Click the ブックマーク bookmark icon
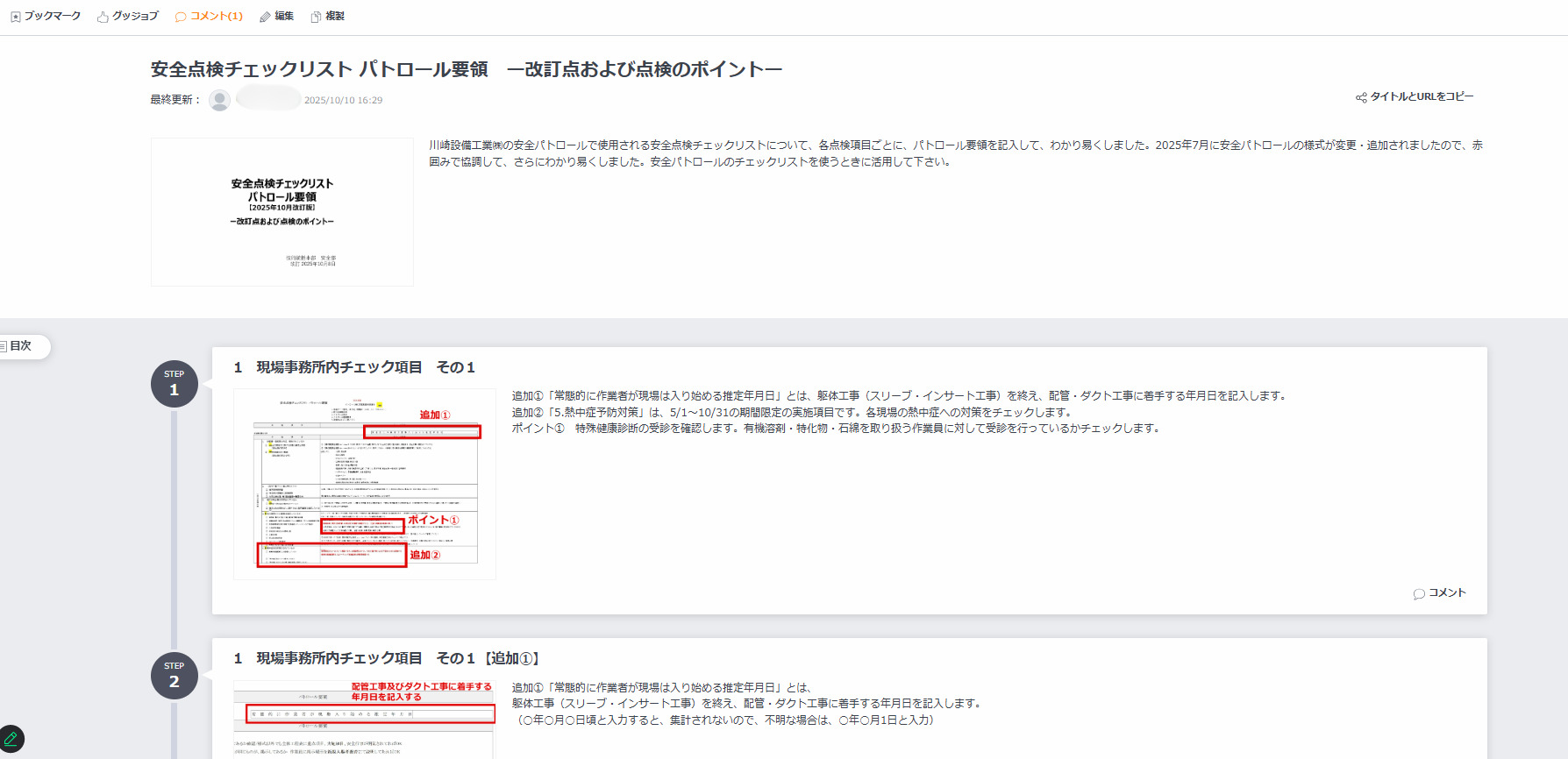 (15, 17)
